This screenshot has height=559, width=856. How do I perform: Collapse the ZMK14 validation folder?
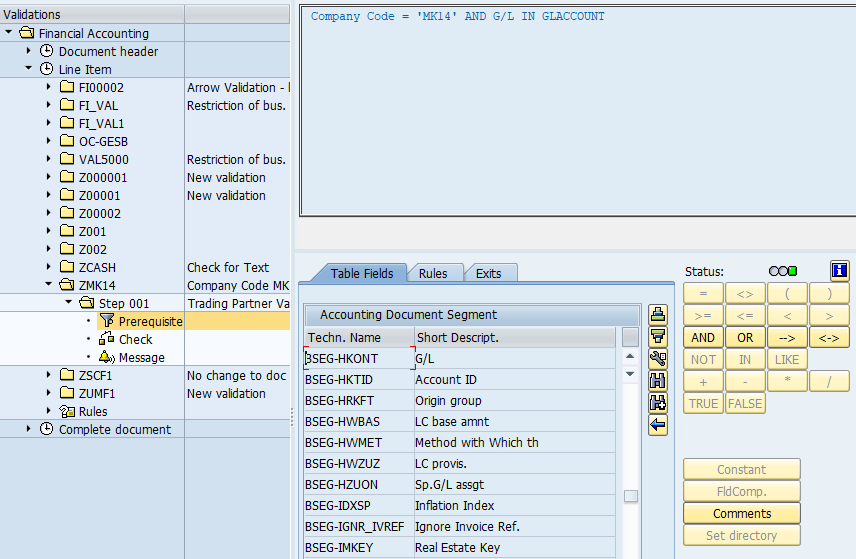[48, 286]
